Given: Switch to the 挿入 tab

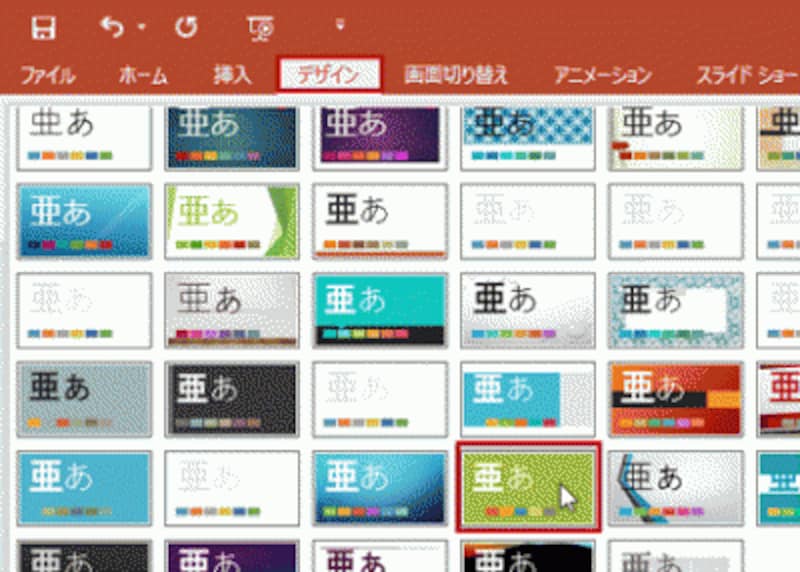Looking at the screenshot, I should pos(233,76).
